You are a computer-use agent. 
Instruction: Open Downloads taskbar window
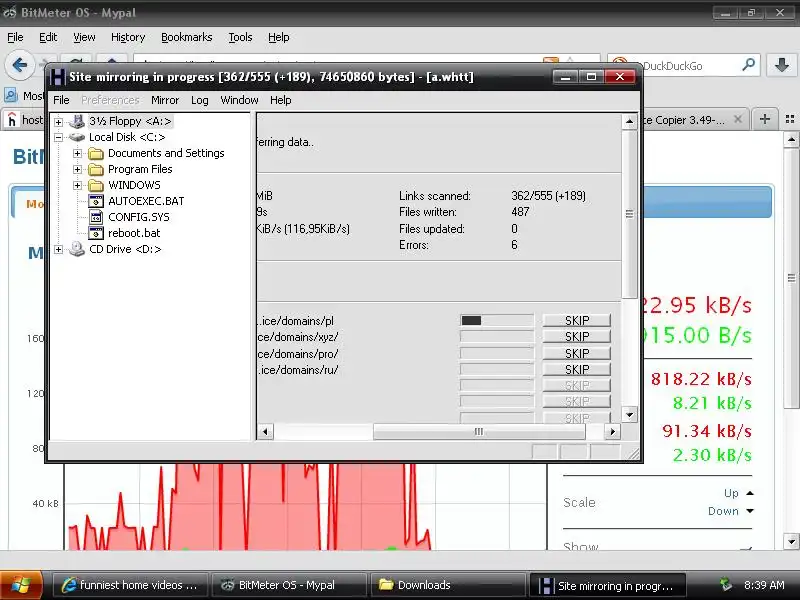[448, 585]
